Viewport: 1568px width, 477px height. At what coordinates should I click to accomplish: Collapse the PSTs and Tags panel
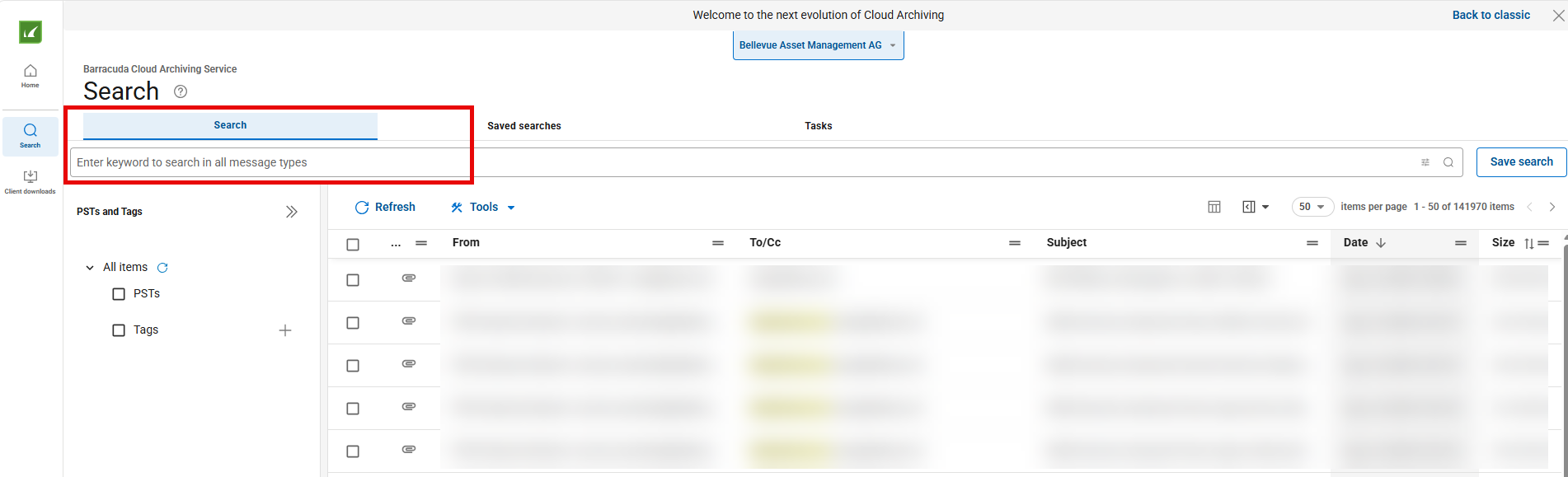pos(292,212)
